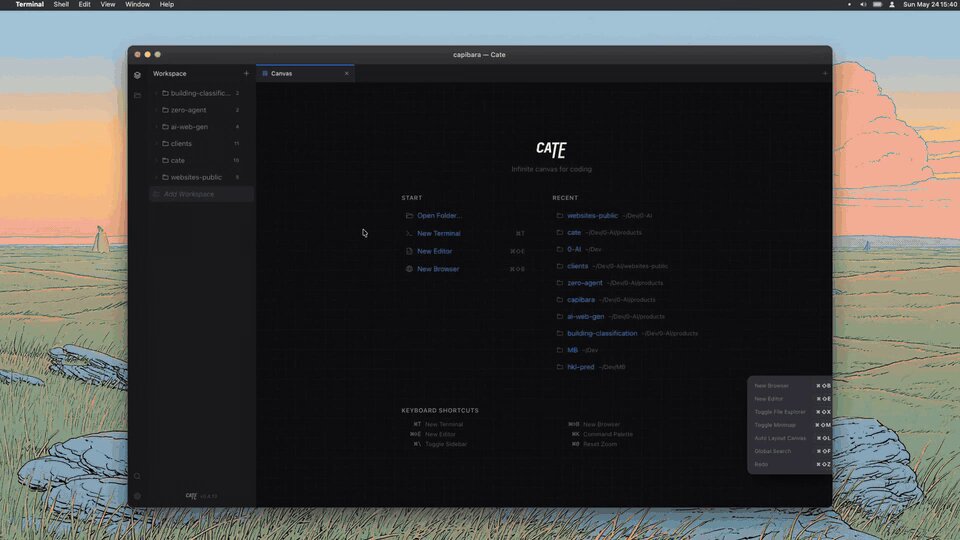Click the macOS volume icon in menu bar
The height and width of the screenshot is (540, 960).
point(863,4)
